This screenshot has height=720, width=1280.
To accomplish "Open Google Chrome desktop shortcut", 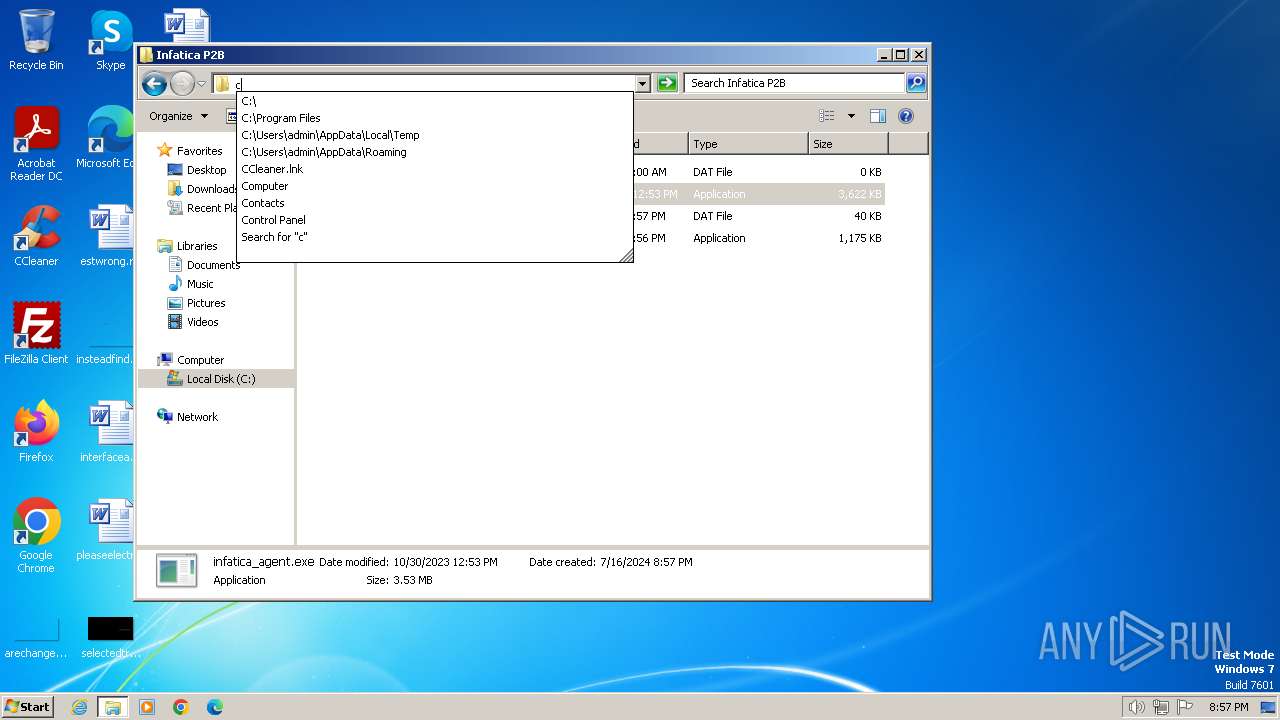I will (36, 536).
